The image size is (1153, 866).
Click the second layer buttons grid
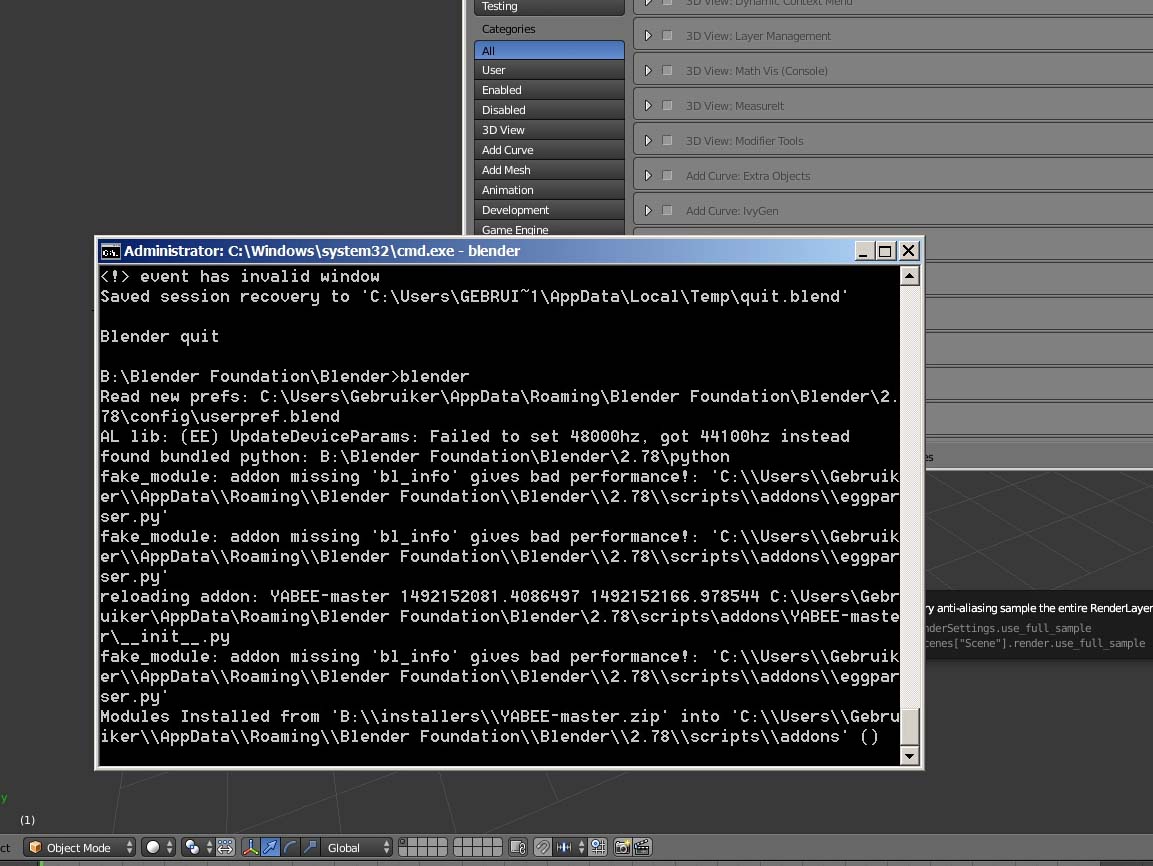(478, 848)
